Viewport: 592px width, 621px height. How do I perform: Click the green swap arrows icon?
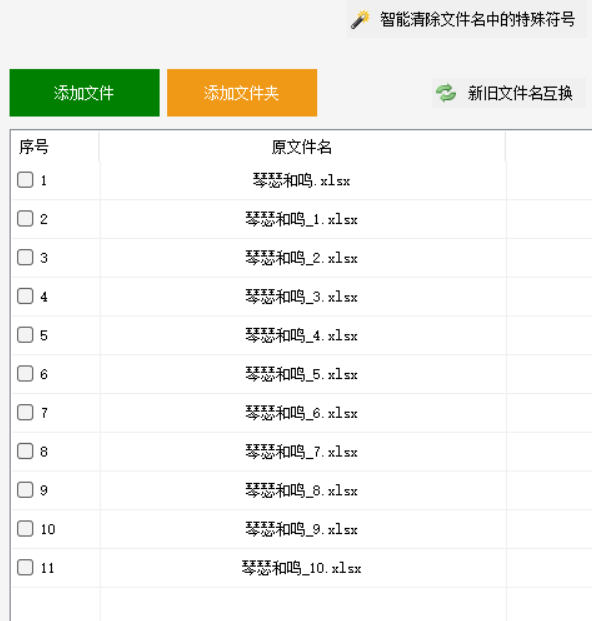coord(446,93)
